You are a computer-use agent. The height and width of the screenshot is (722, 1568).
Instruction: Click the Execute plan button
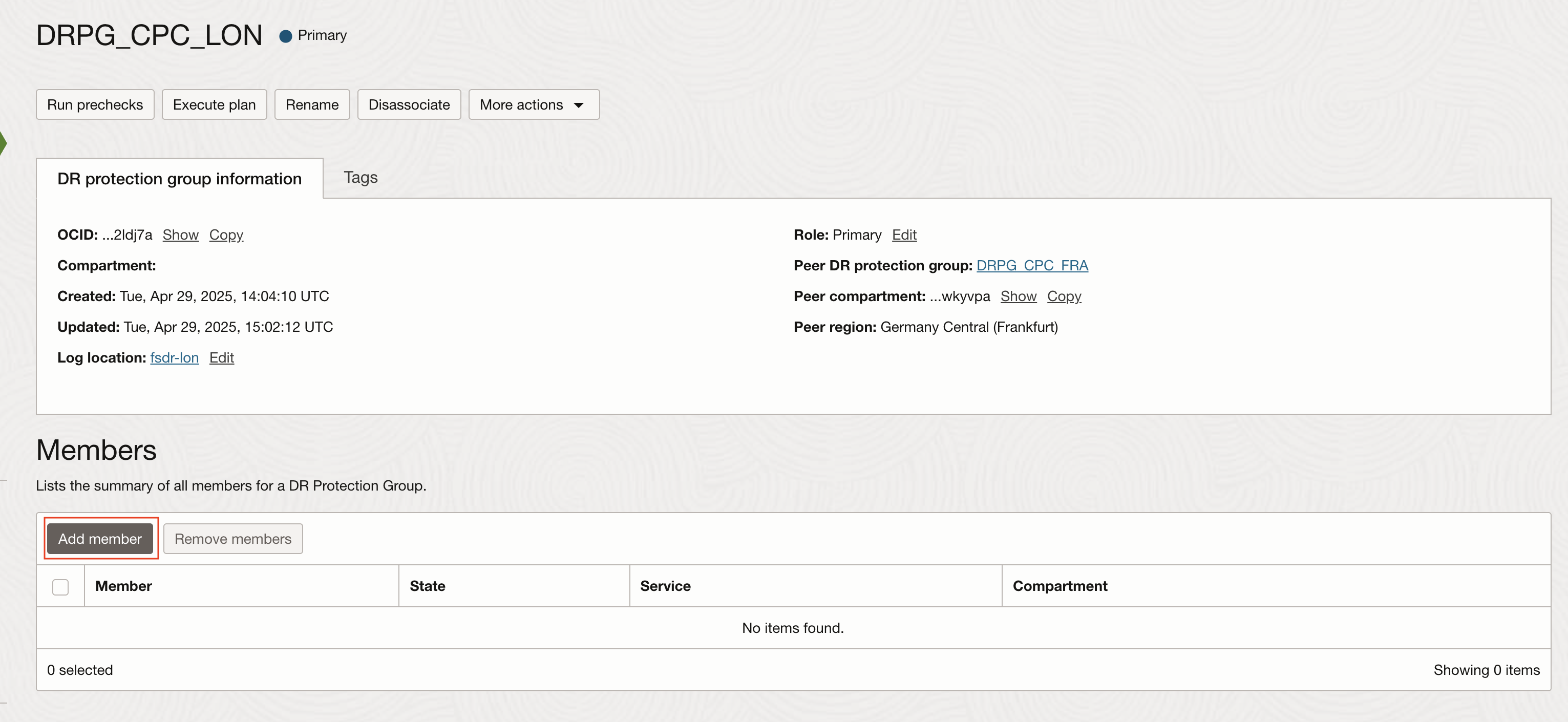[x=214, y=104]
